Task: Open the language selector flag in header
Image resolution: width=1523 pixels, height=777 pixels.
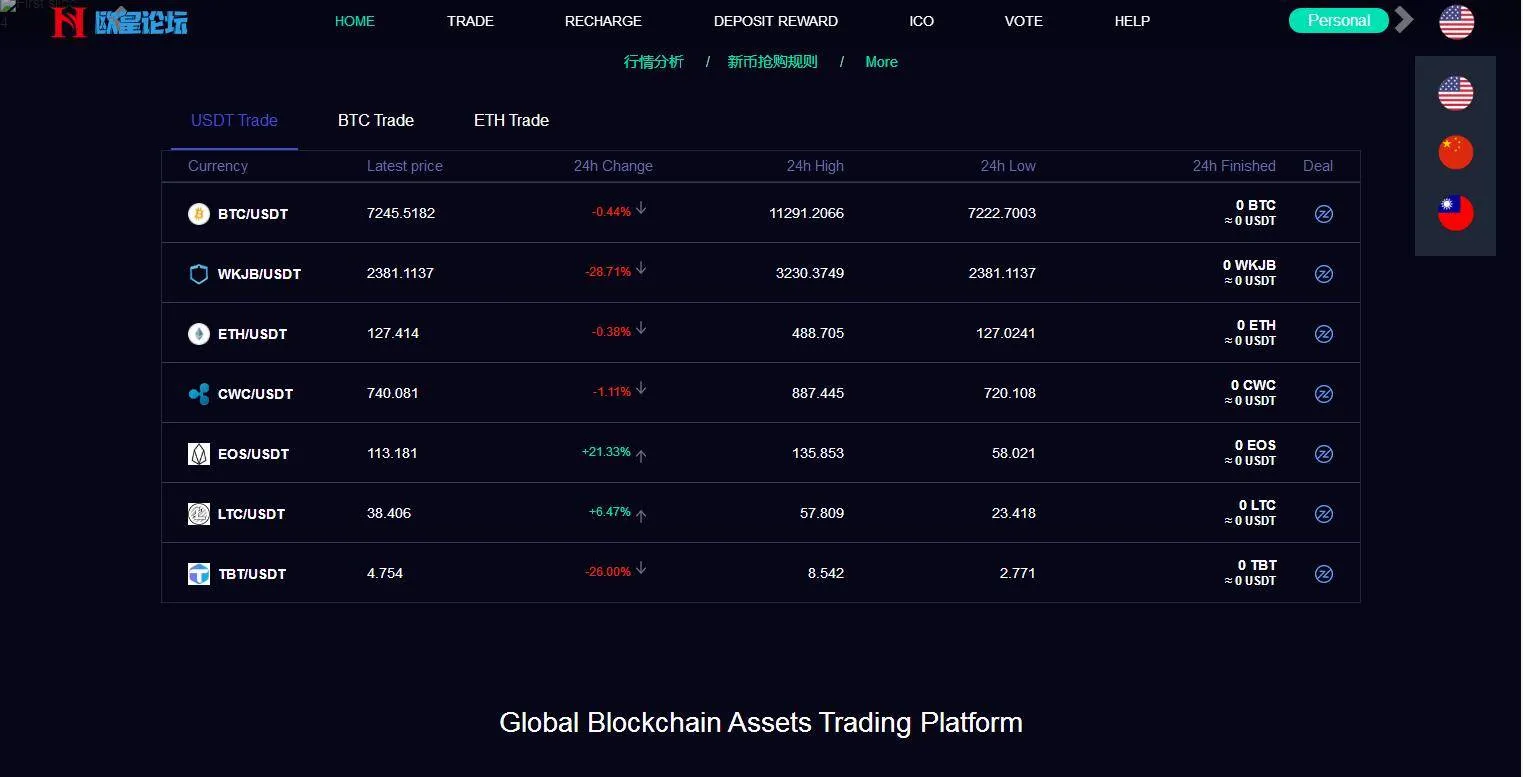Action: coord(1456,21)
